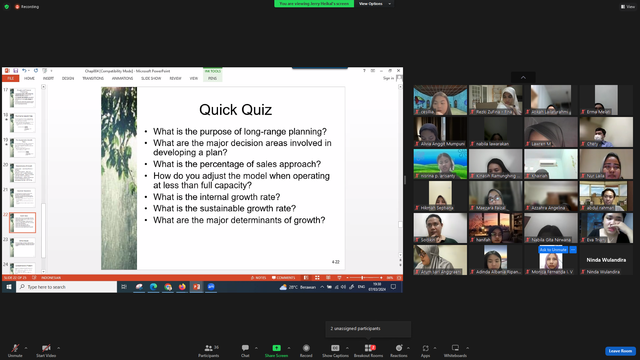Open View Options dropdown at top
Image resolution: width=640 pixels, height=360 pixels.
pos(375,4)
